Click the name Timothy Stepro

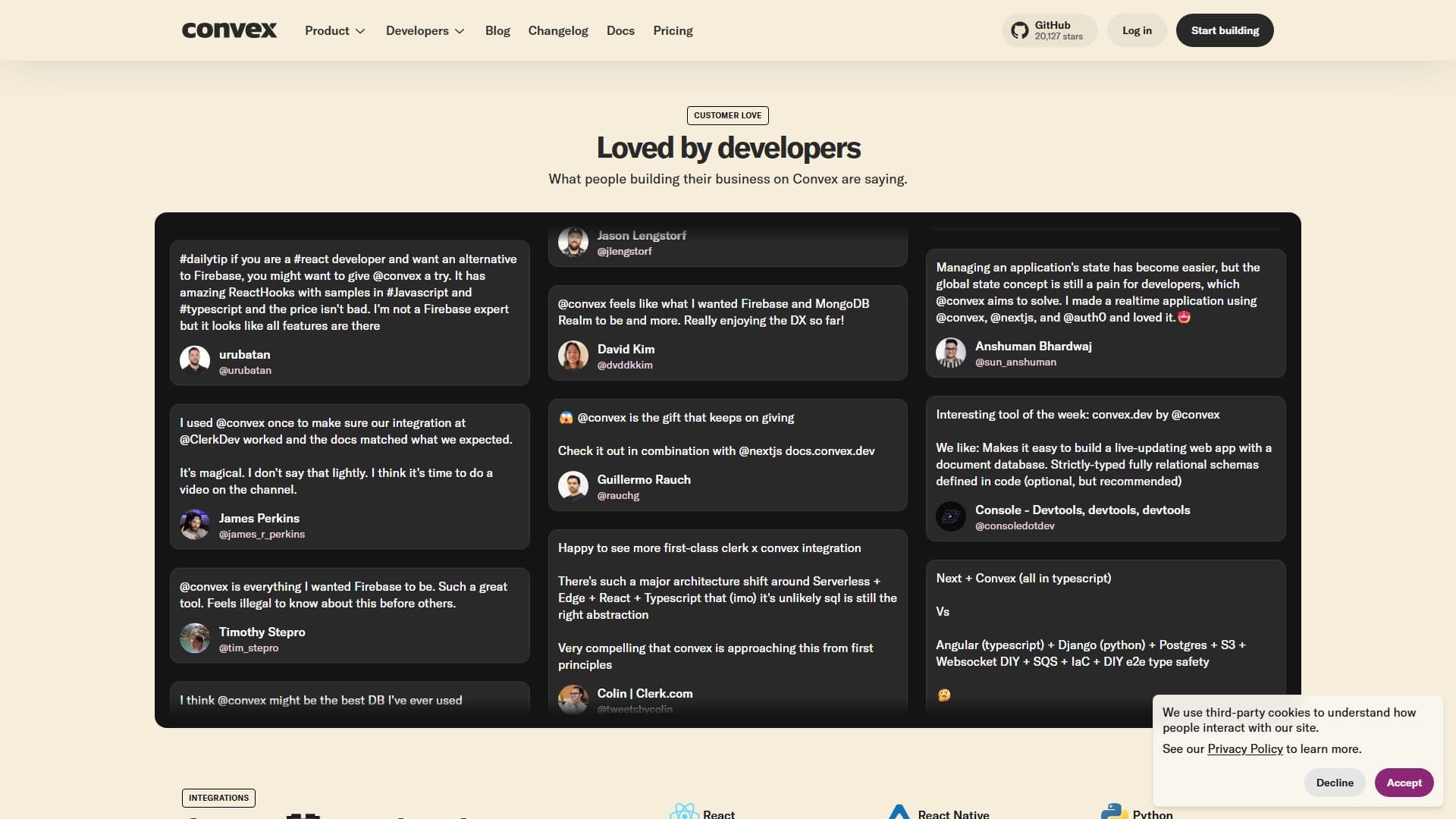262,632
